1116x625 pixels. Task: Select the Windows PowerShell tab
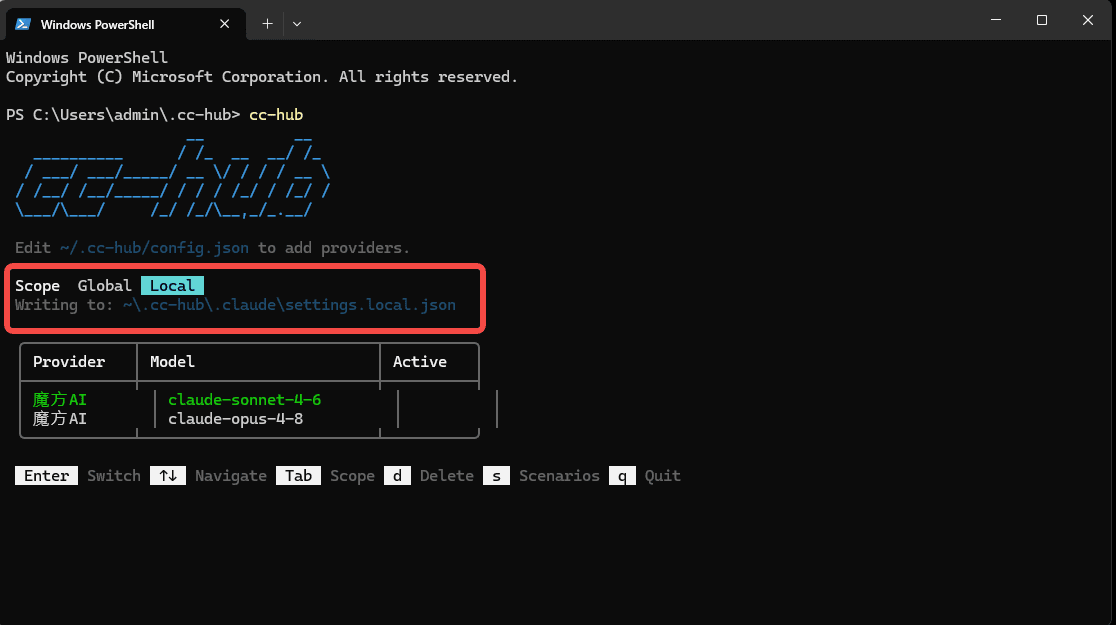(x=125, y=24)
